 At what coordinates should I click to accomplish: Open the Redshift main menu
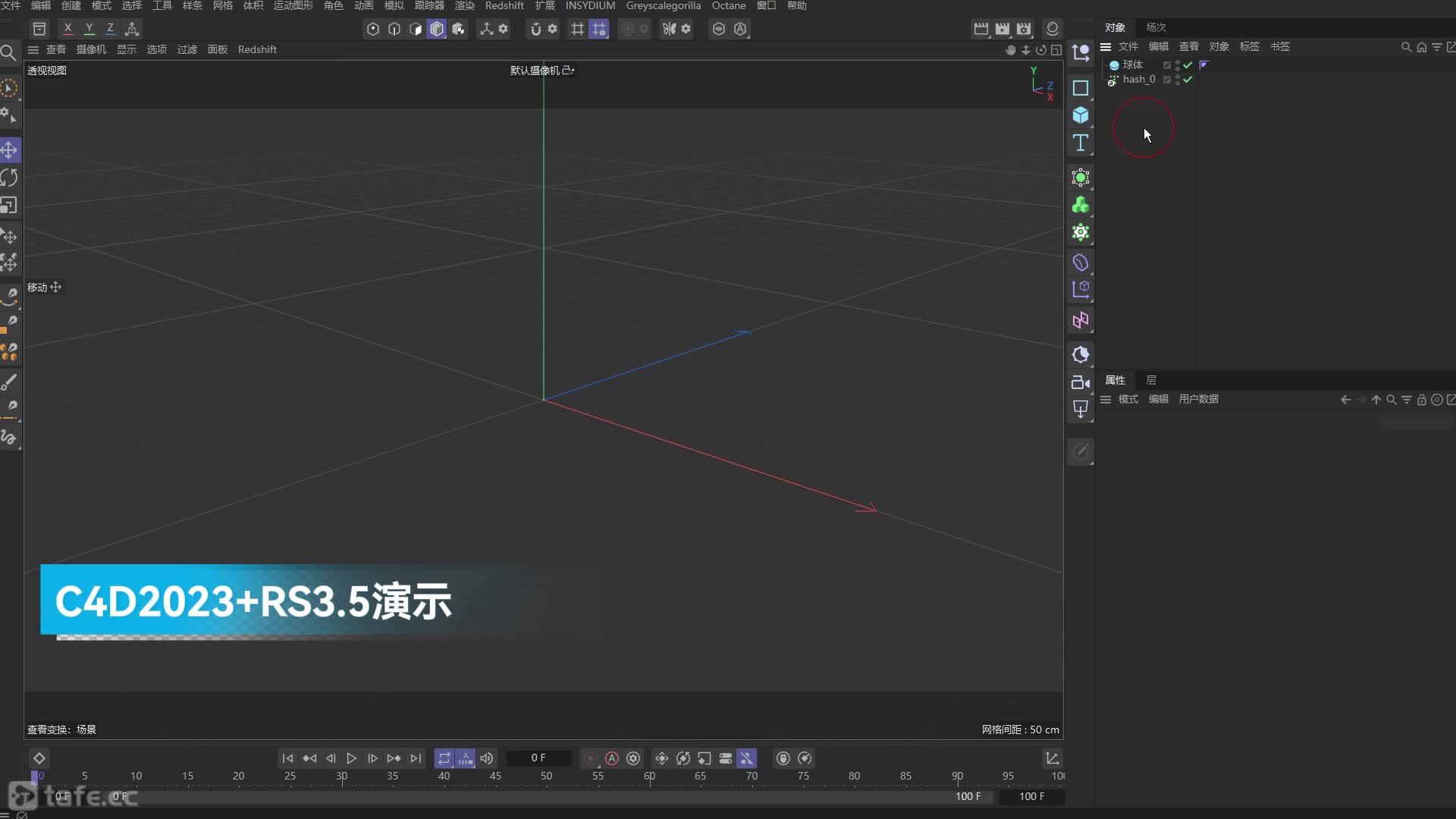[x=504, y=6]
